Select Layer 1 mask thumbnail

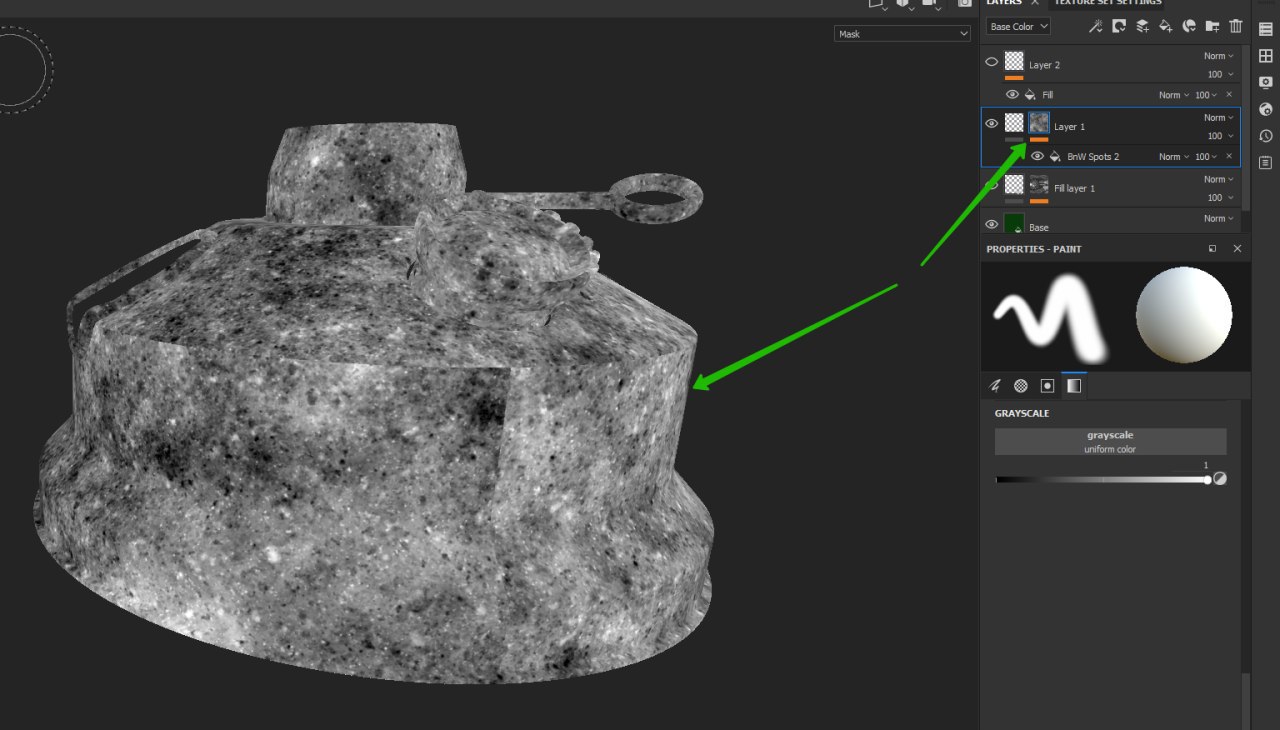pyautogui.click(x=1039, y=123)
